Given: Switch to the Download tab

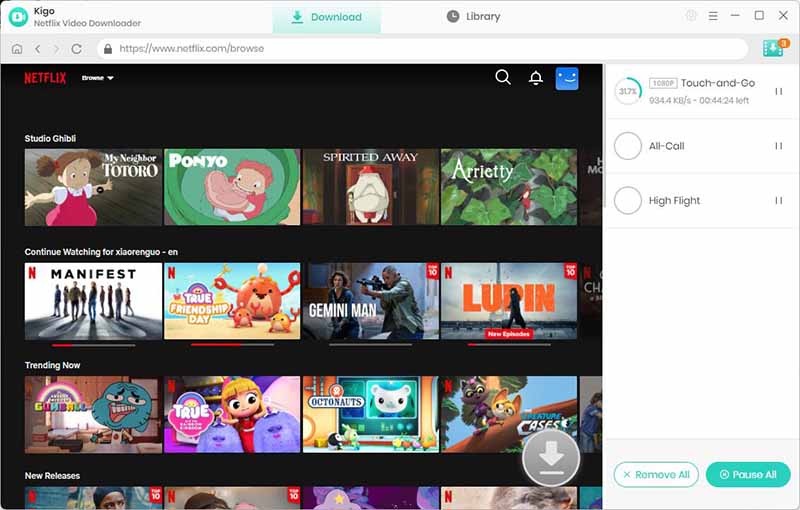Looking at the screenshot, I should click(327, 17).
